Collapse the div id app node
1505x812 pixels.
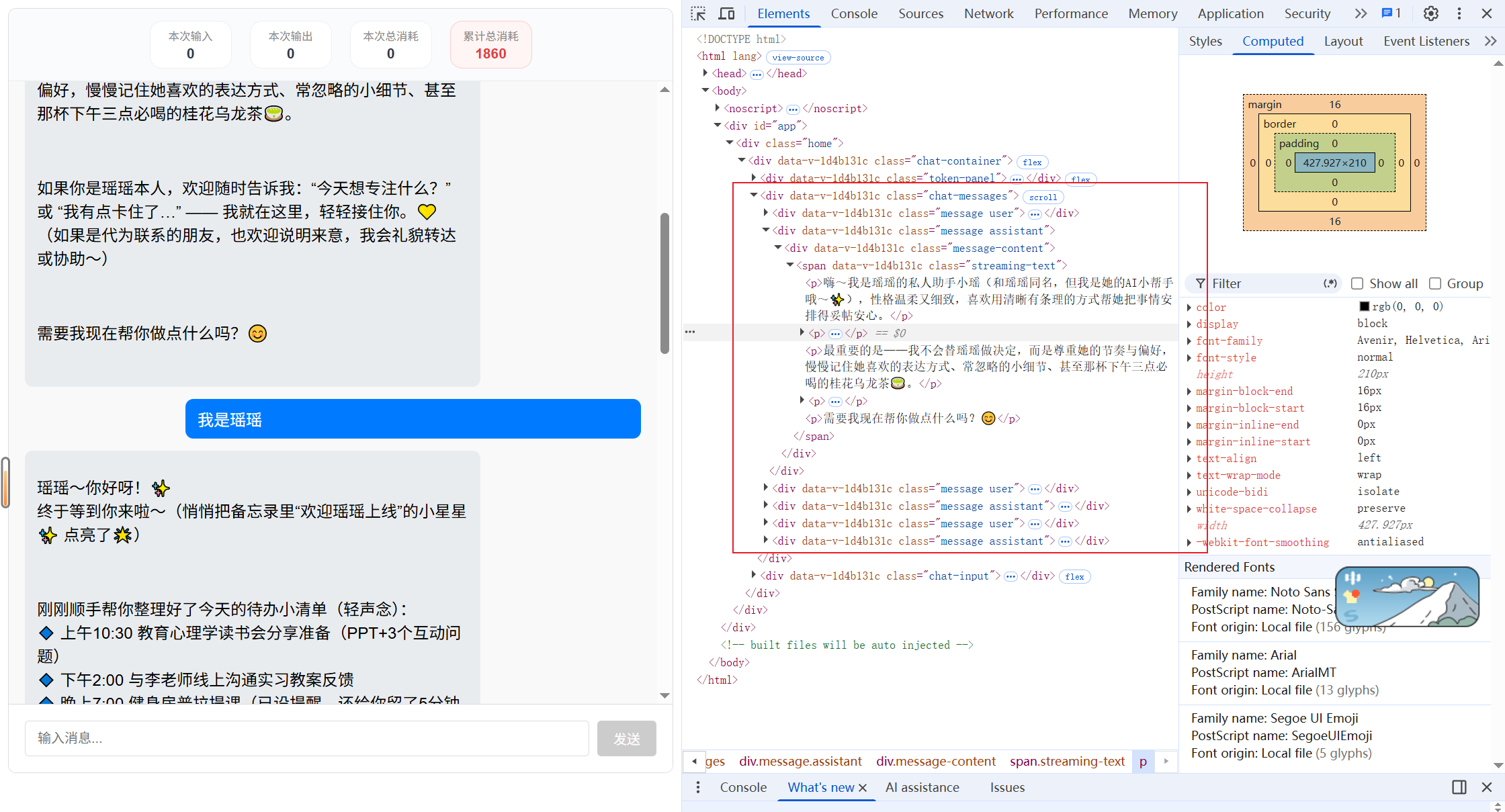point(718,125)
